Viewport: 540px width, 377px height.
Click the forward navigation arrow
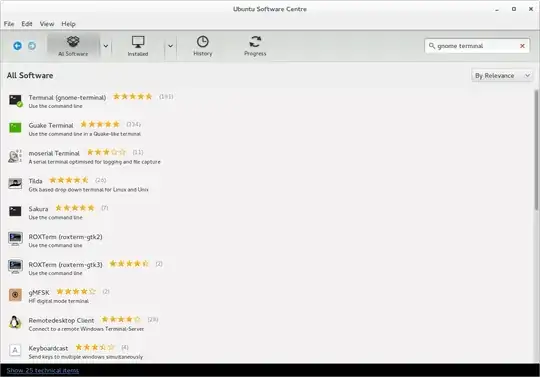pos(32,45)
